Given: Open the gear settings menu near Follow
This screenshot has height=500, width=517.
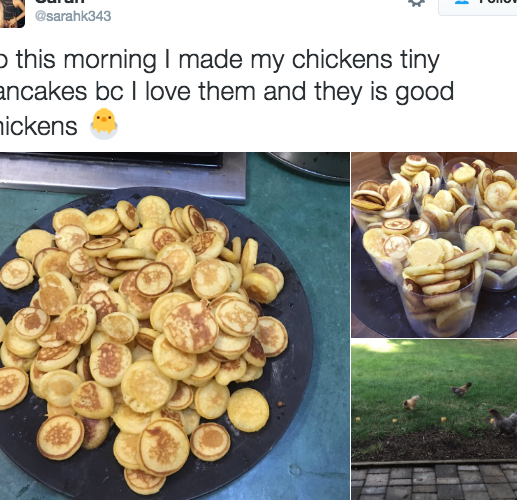Looking at the screenshot, I should (x=416, y=3).
